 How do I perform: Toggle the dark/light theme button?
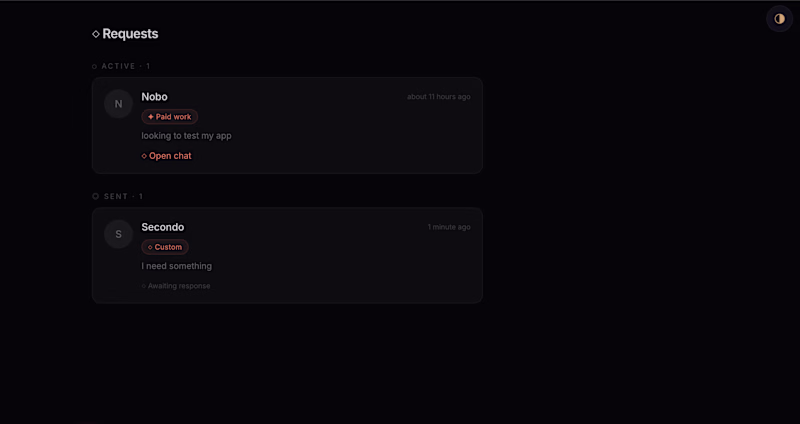coord(780,19)
